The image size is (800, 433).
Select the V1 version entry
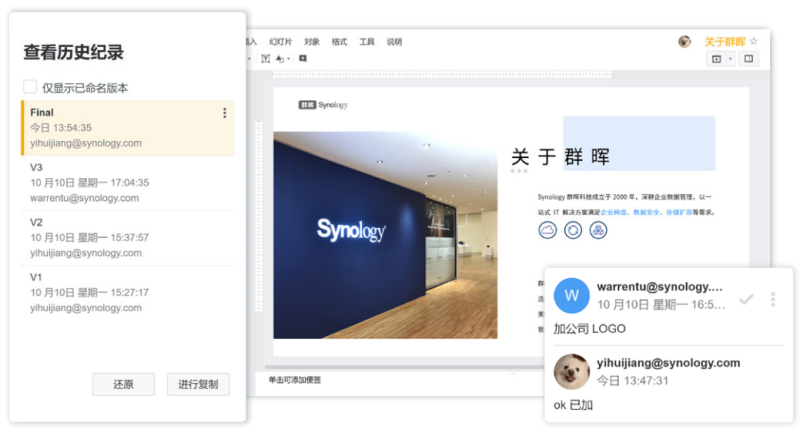pos(128,292)
